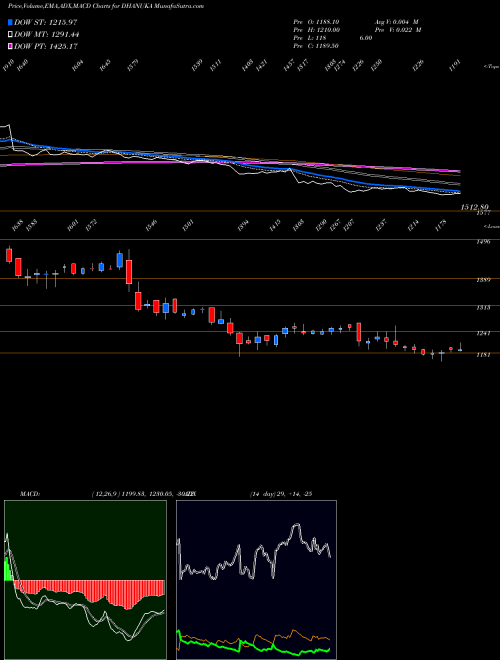
Task: Click the 1394 lower price label
Action: pos(243,225)
